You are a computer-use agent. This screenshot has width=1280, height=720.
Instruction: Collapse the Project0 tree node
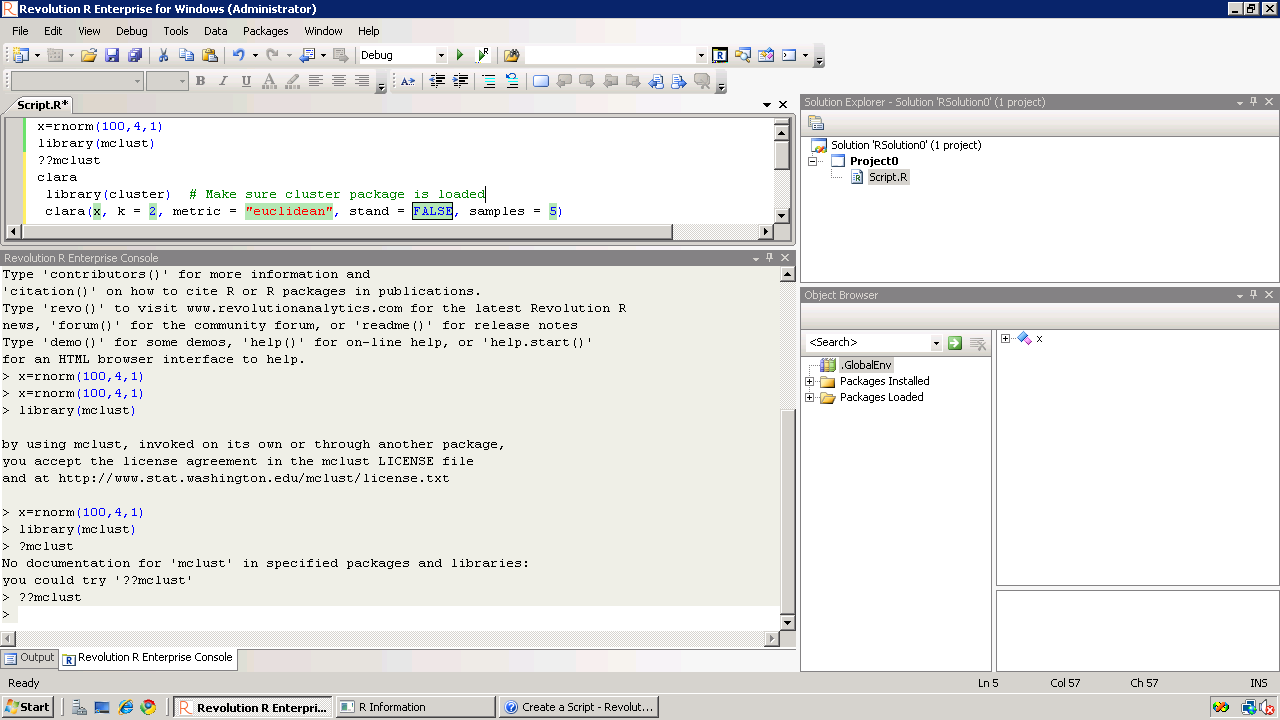pyautogui.click(x=813, y=161)
